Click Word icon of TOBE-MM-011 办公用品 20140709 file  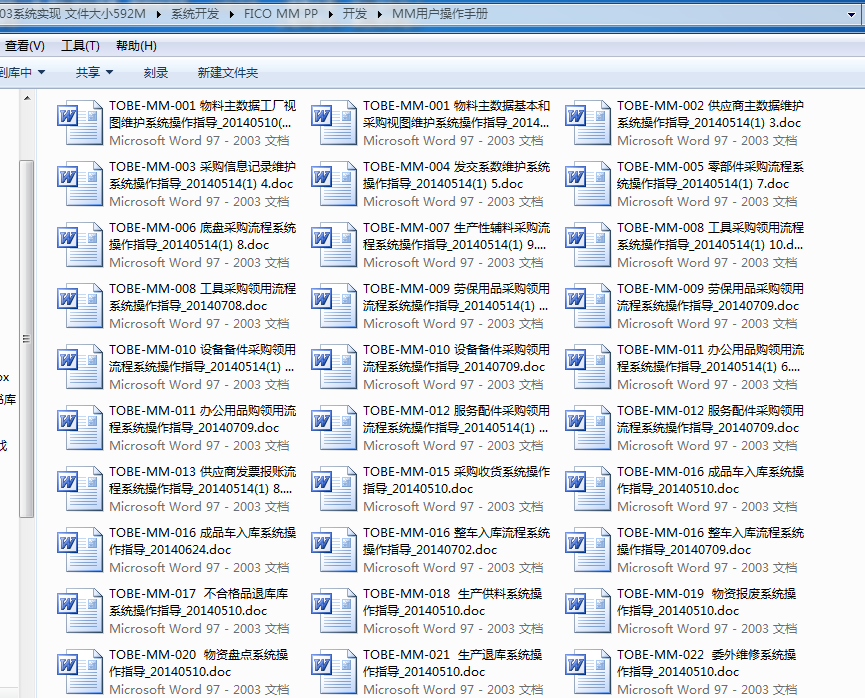click(x=80, y=427)
